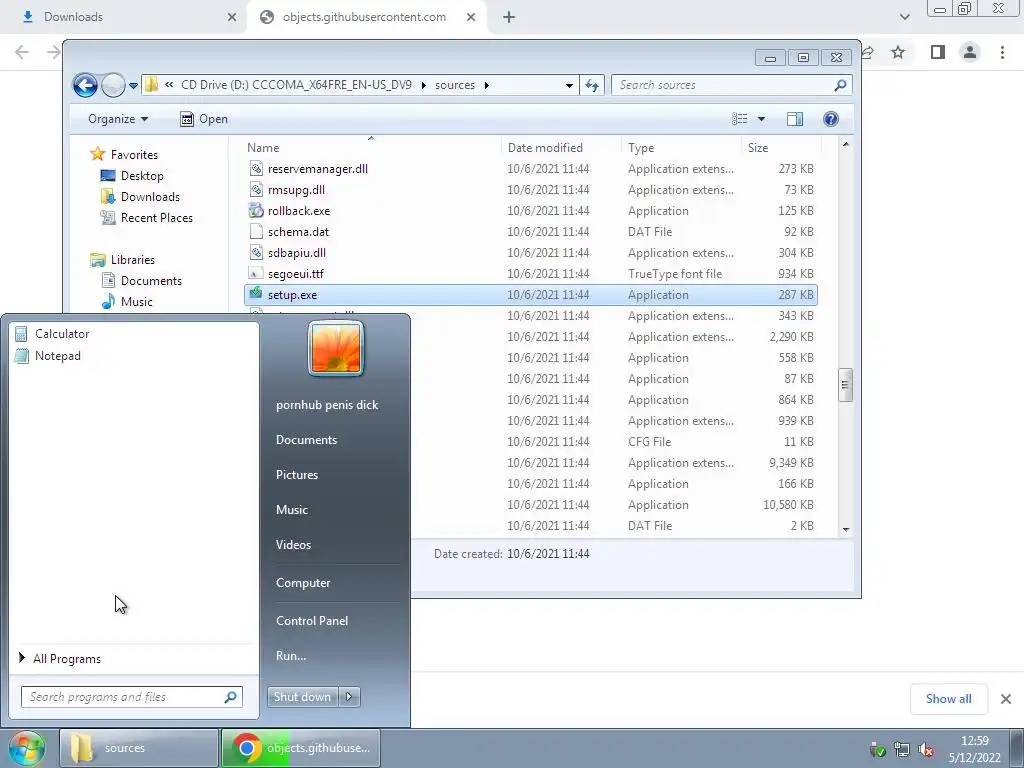Viewport: 1024px width, 768px height.
Task: Select segoeui.ttf font file icon
Action: click(256, 274)
